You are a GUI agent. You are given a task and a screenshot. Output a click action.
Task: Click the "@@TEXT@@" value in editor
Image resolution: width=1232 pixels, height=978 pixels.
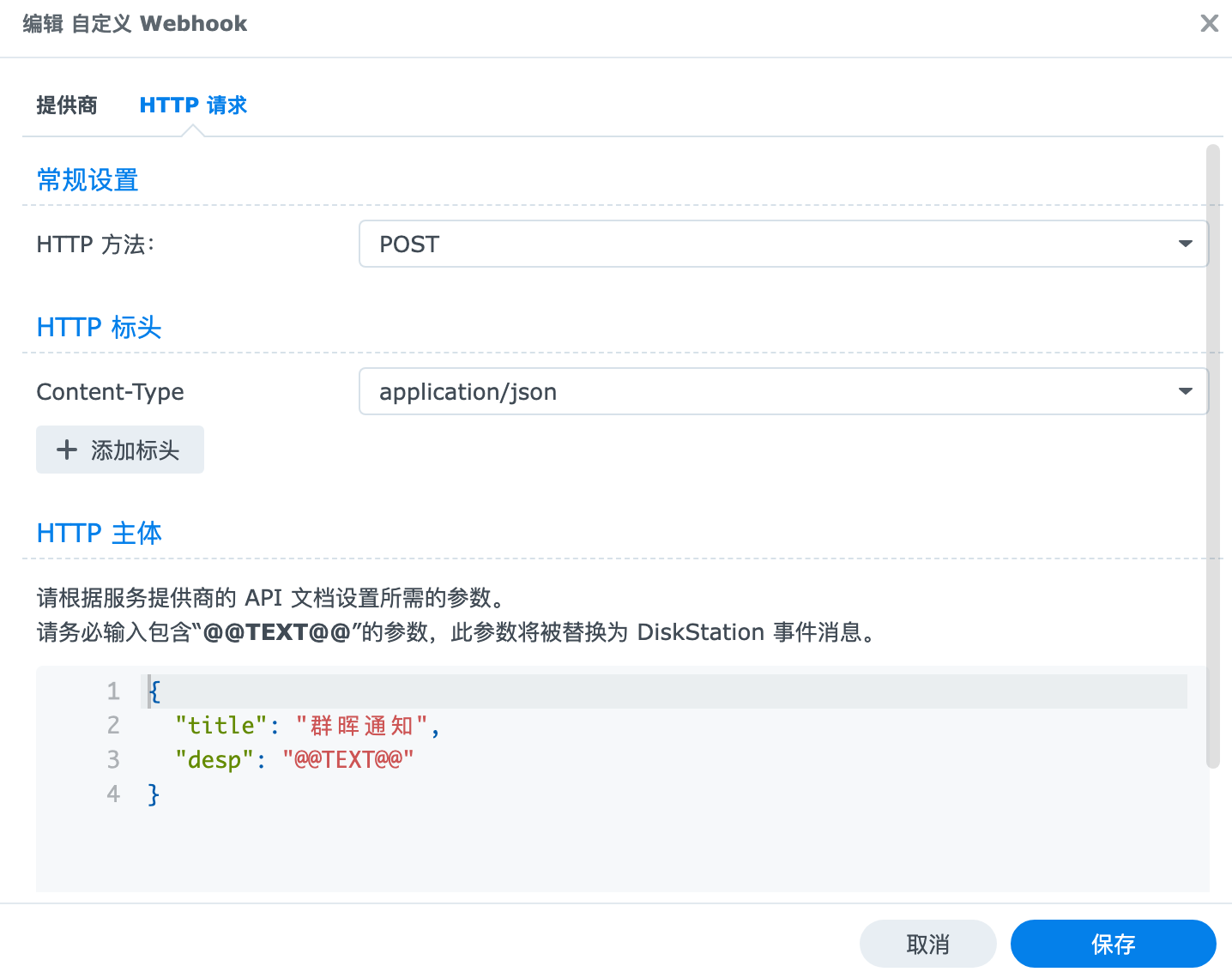(x=348, y=760)
